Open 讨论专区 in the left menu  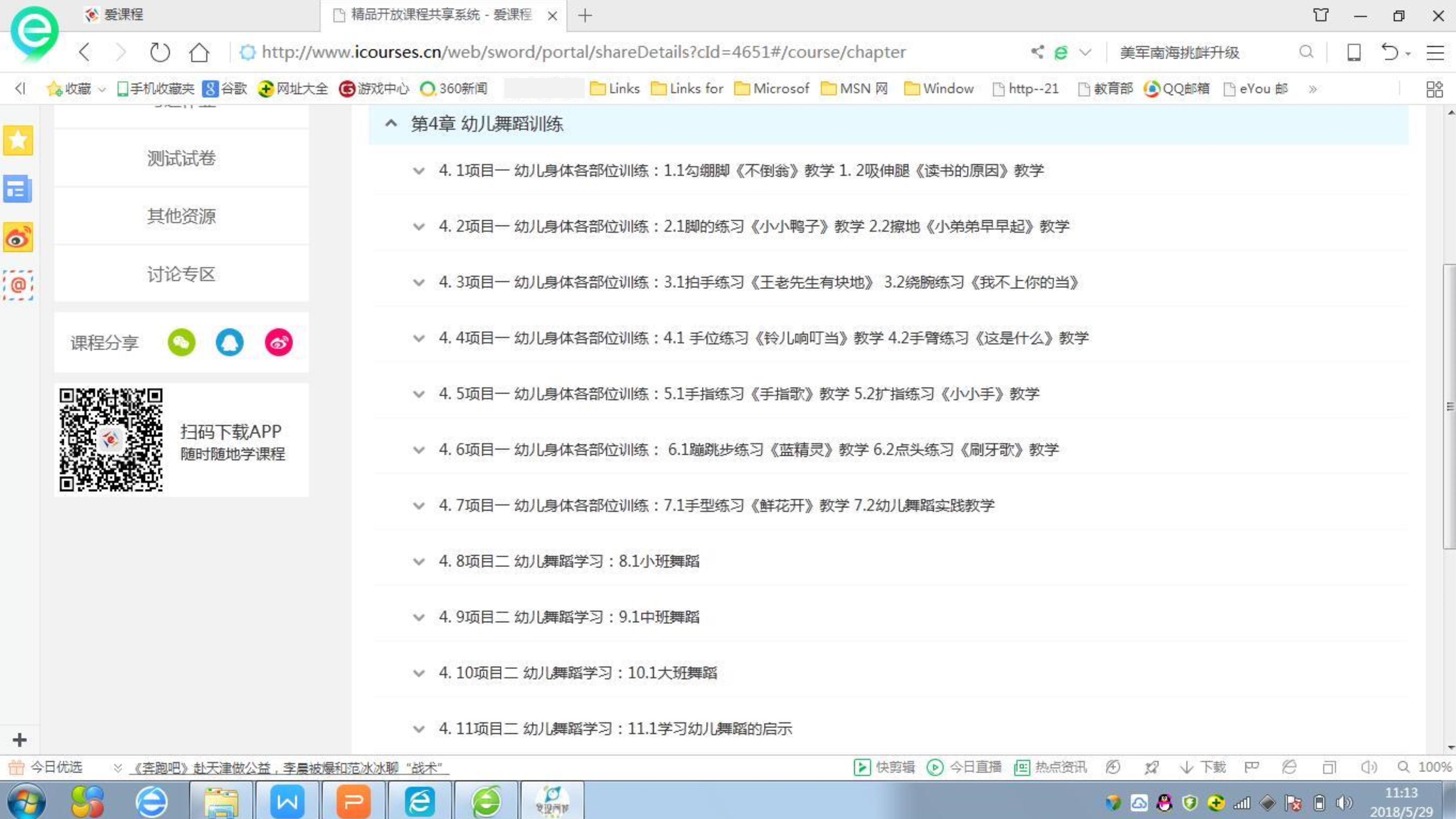(x=181, y=274)
